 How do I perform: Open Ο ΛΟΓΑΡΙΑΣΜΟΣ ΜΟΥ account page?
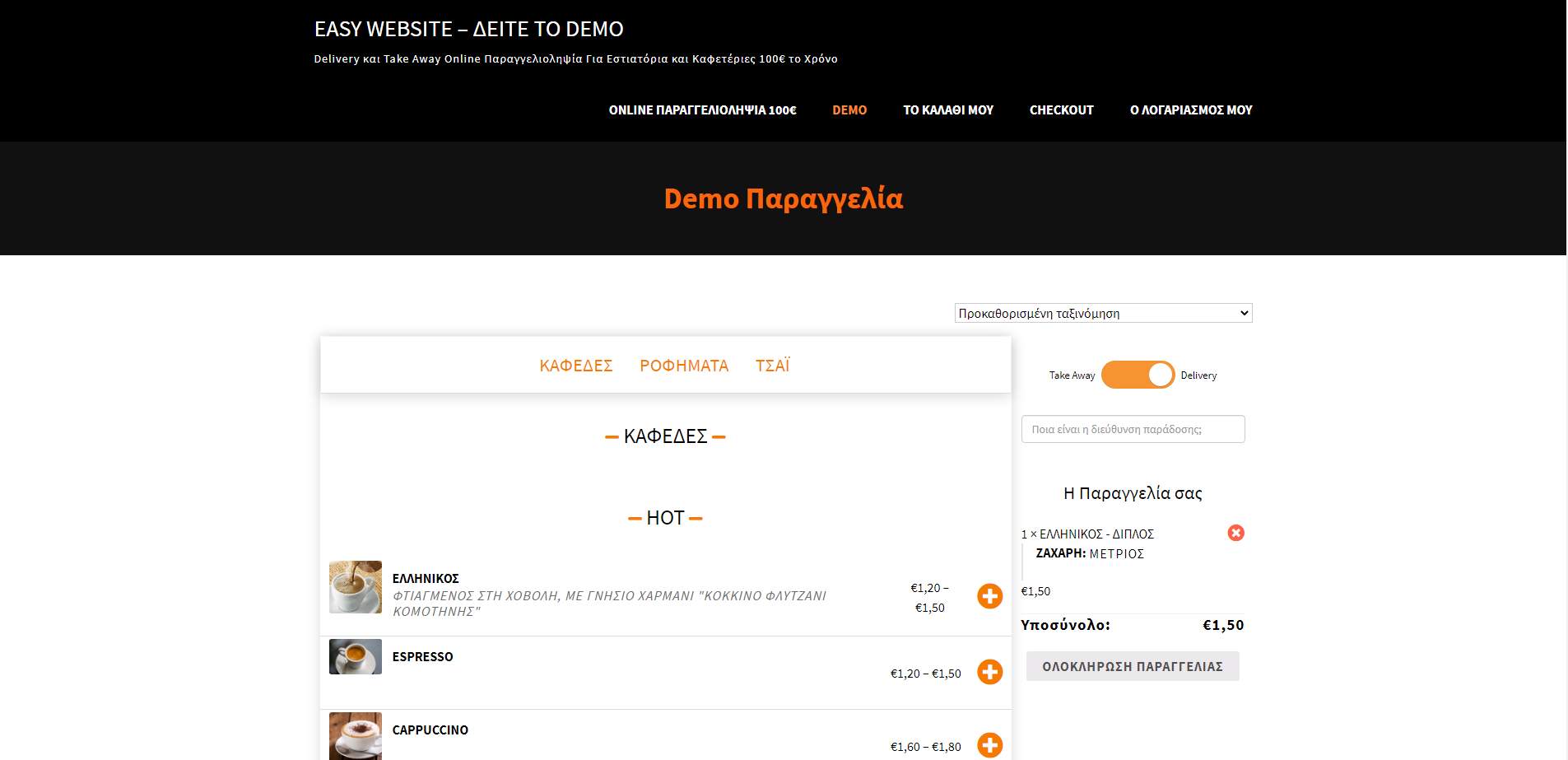coord(1190,110)
